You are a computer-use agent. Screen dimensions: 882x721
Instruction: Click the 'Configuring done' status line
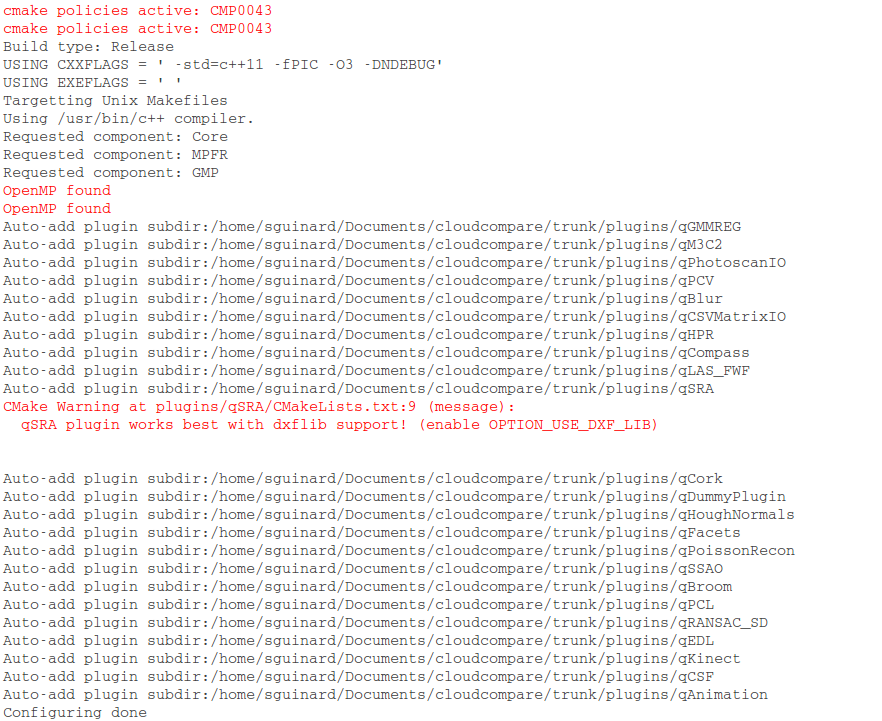[75, 713]
